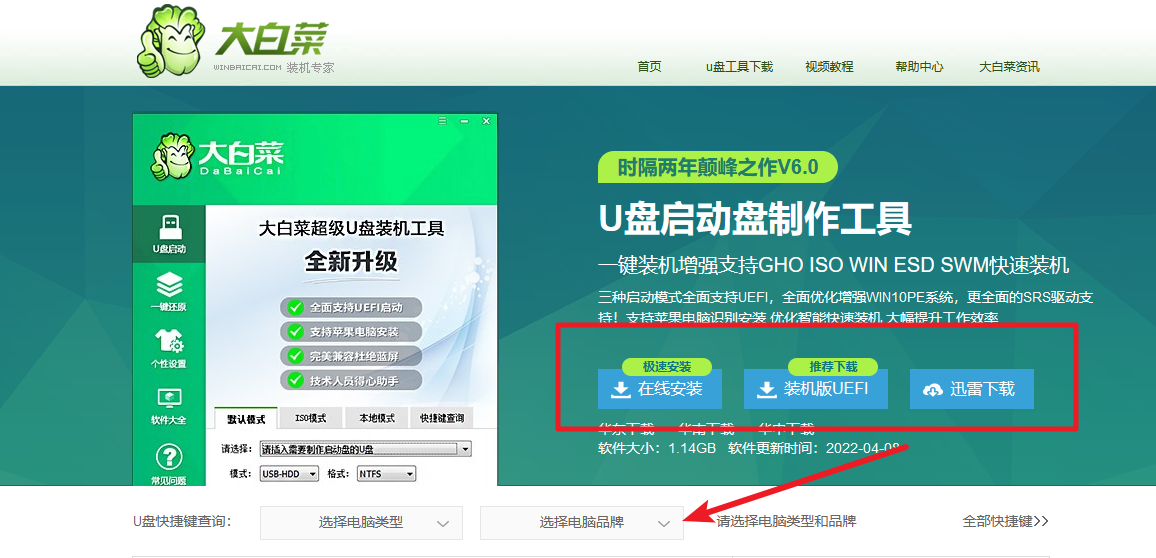Click the 大白菜 cabbage logo in header
1156x558 pixels.
(x=234, y=41)
